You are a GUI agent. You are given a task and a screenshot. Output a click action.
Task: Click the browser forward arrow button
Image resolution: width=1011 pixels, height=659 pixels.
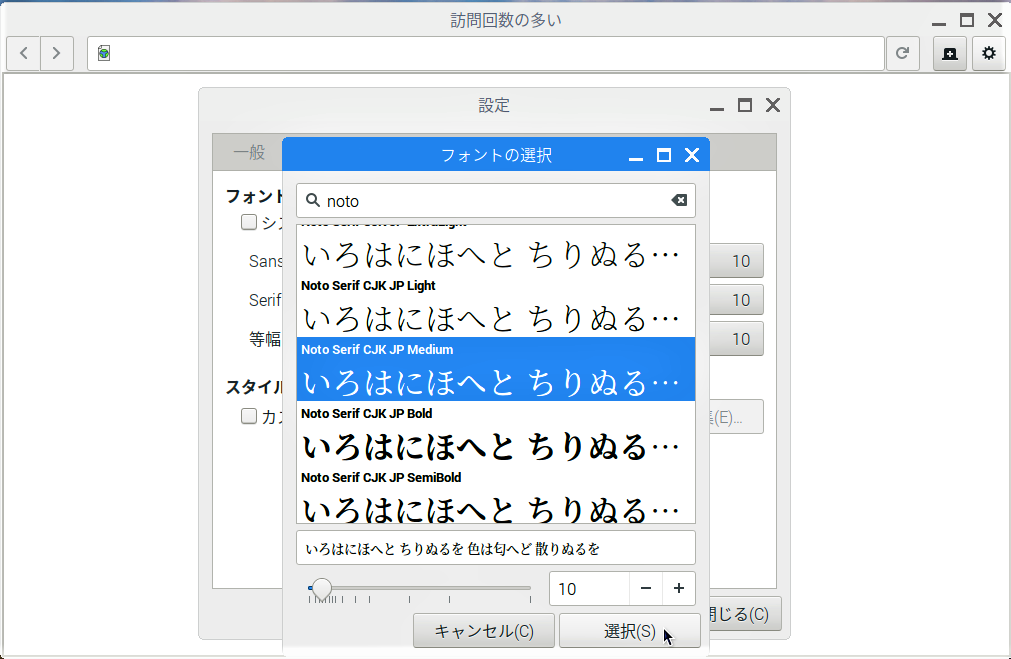(57, 53)
